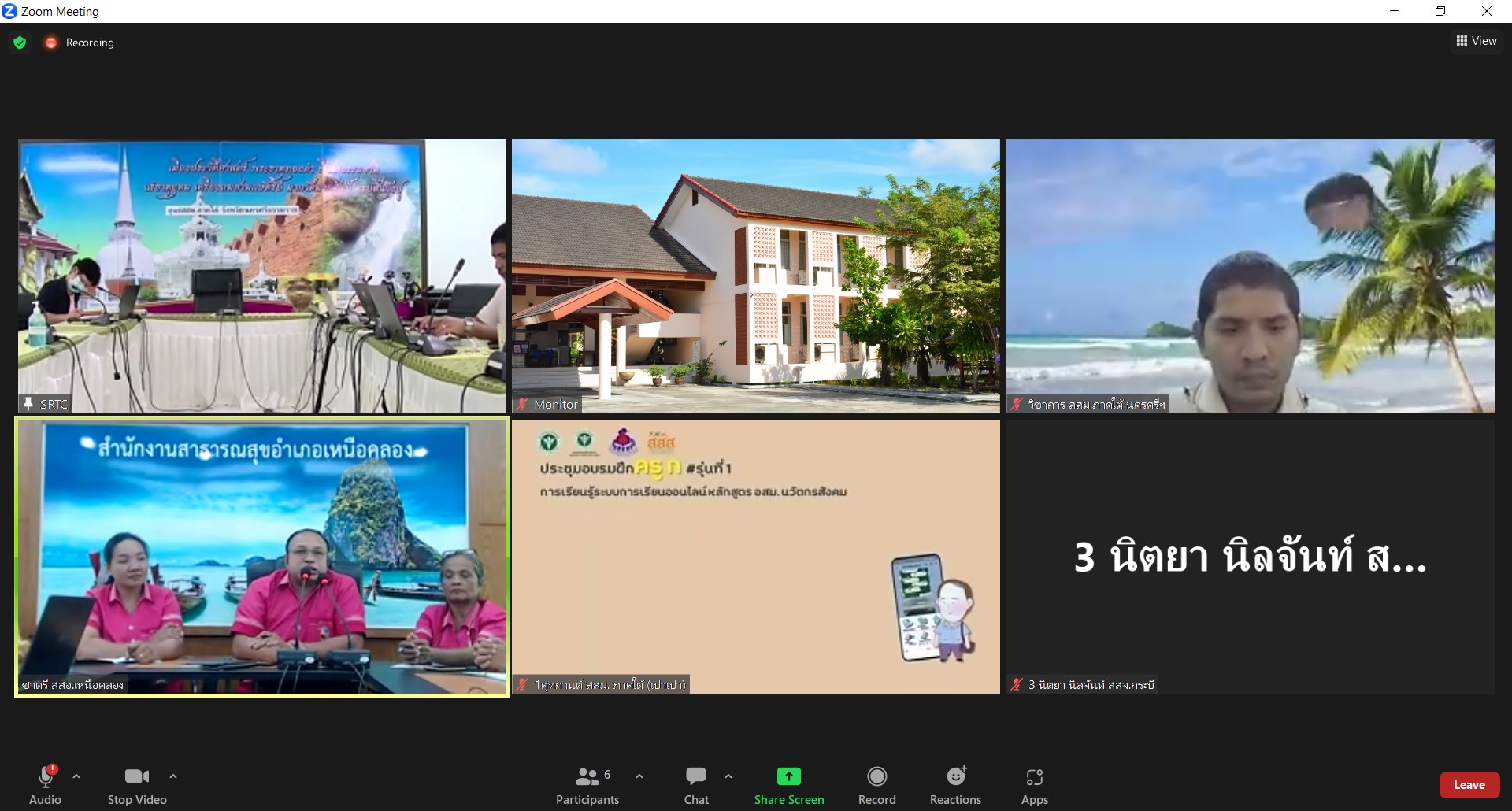Click the Share Screen icon

(788, 777)
